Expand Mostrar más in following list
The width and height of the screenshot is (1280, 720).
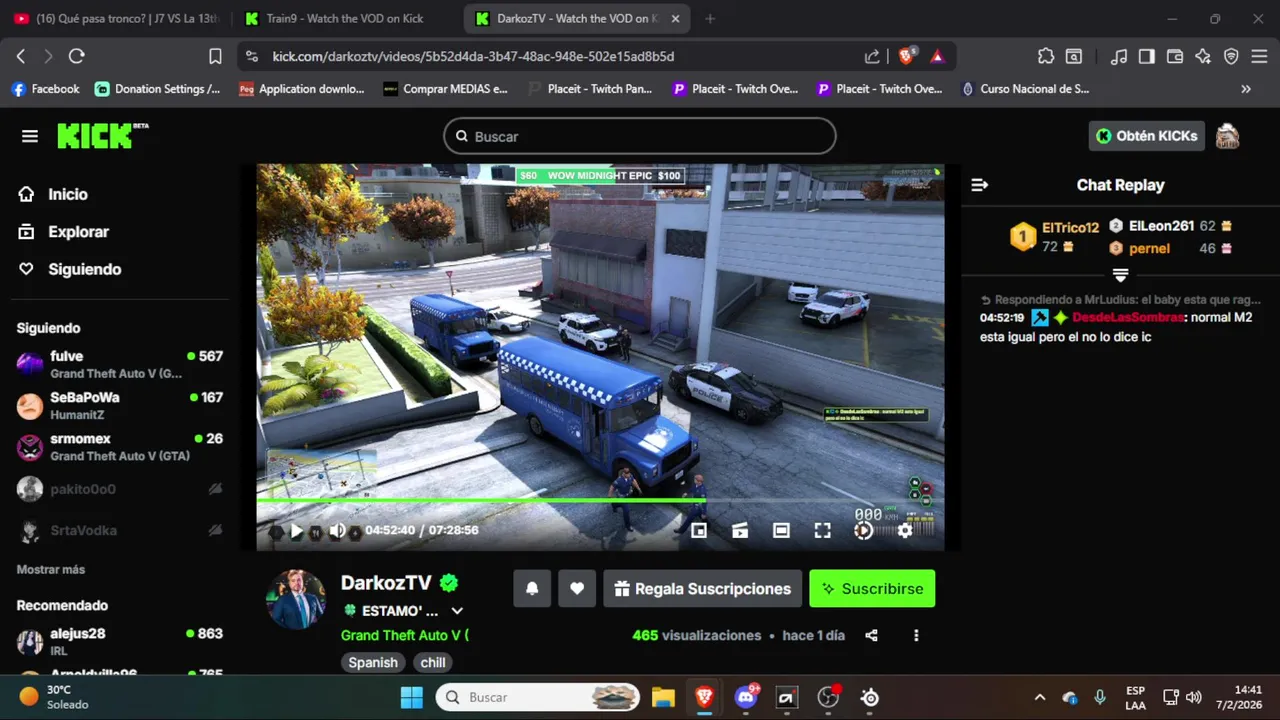[x=51, y=569]
